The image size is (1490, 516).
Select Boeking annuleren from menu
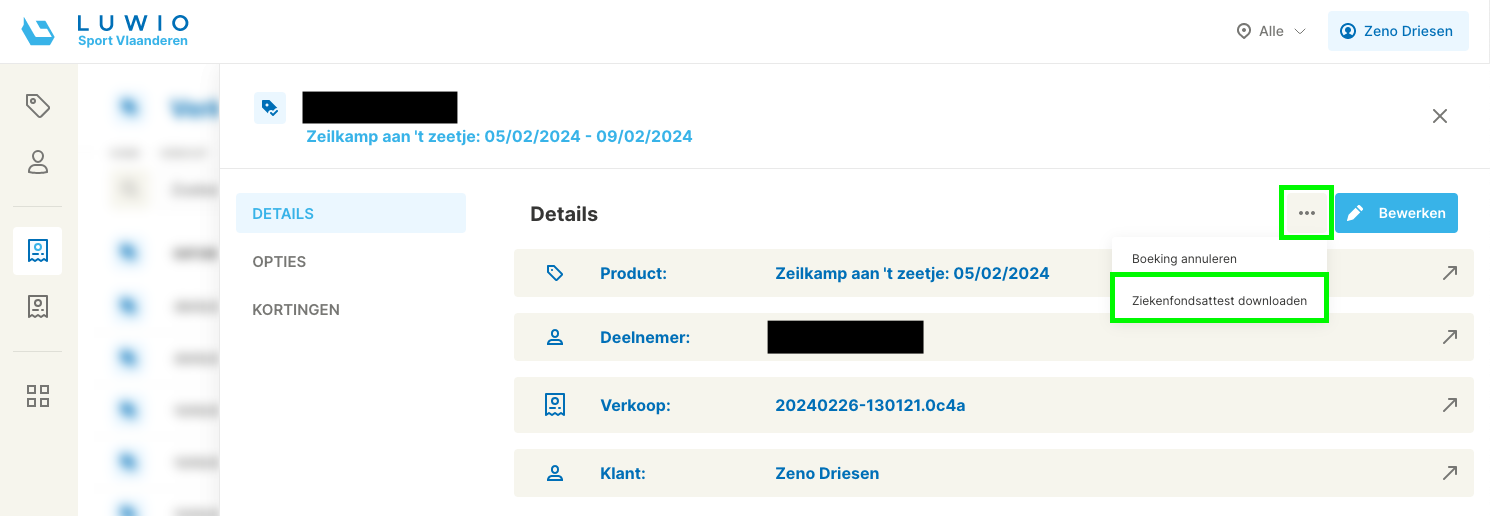coord(1184,259)
